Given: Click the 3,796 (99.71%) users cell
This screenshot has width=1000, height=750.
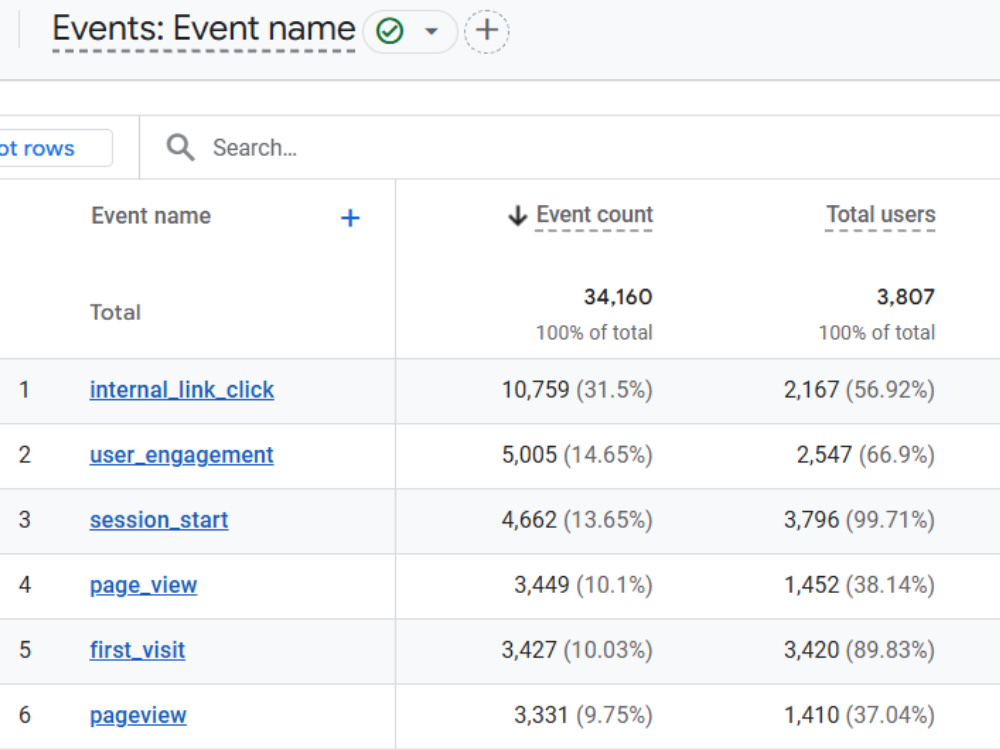Looking at the screenshot, I should (860, 520).
